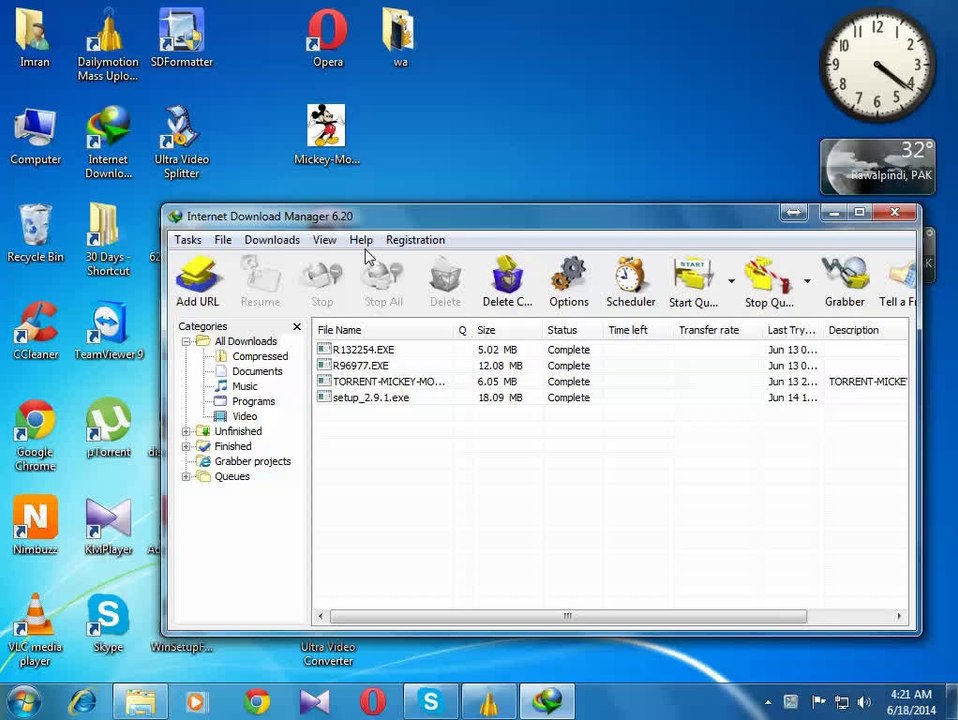
Task: Open the Downloads menu
Action: click(x=272, y=240)
